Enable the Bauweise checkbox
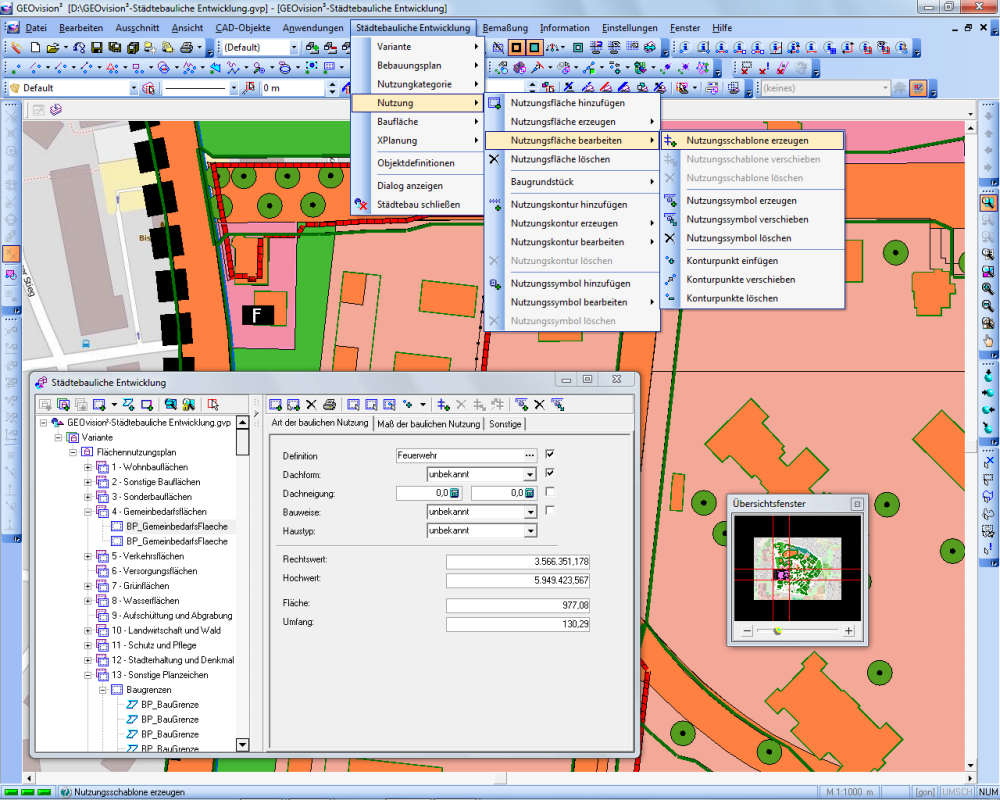 550,511
